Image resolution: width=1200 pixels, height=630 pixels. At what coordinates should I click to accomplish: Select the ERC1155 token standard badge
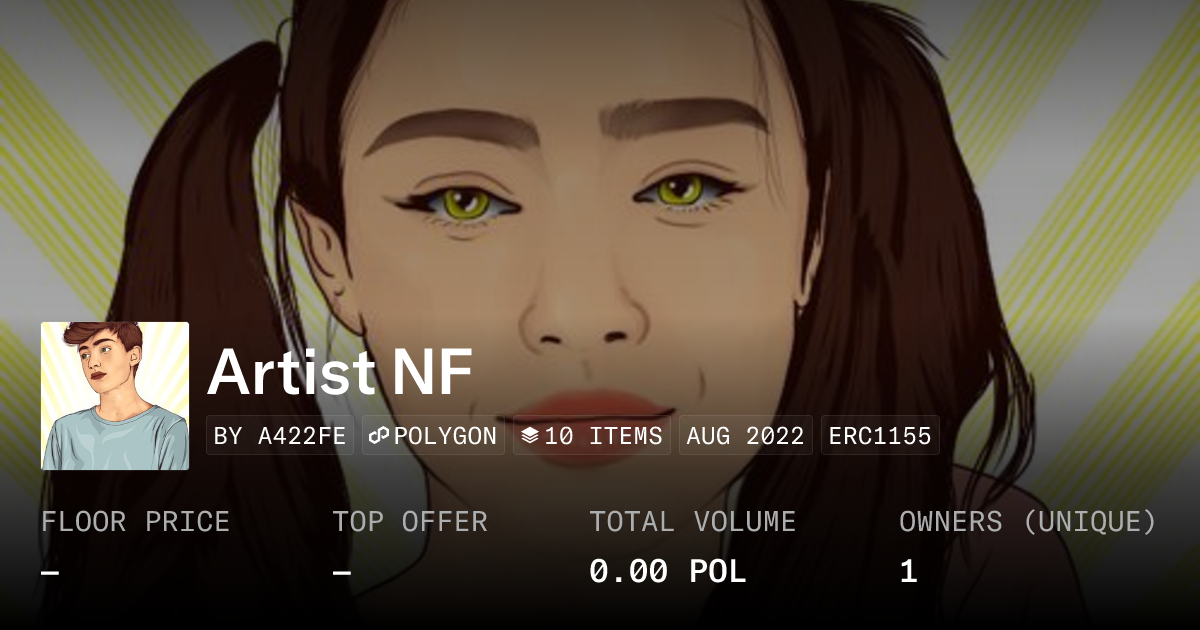point(880,436)
